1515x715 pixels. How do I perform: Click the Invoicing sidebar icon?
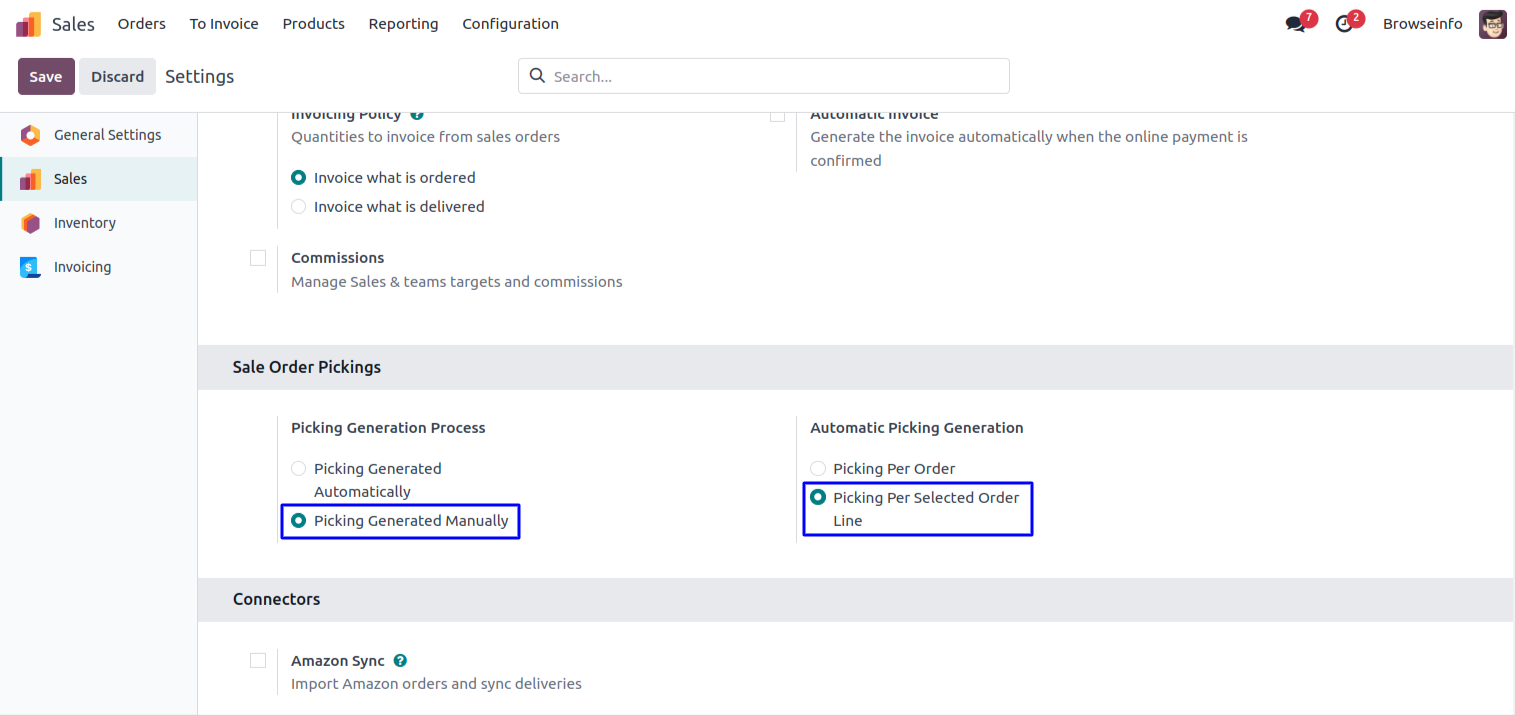pyautogui.click(x=30, y=267)
